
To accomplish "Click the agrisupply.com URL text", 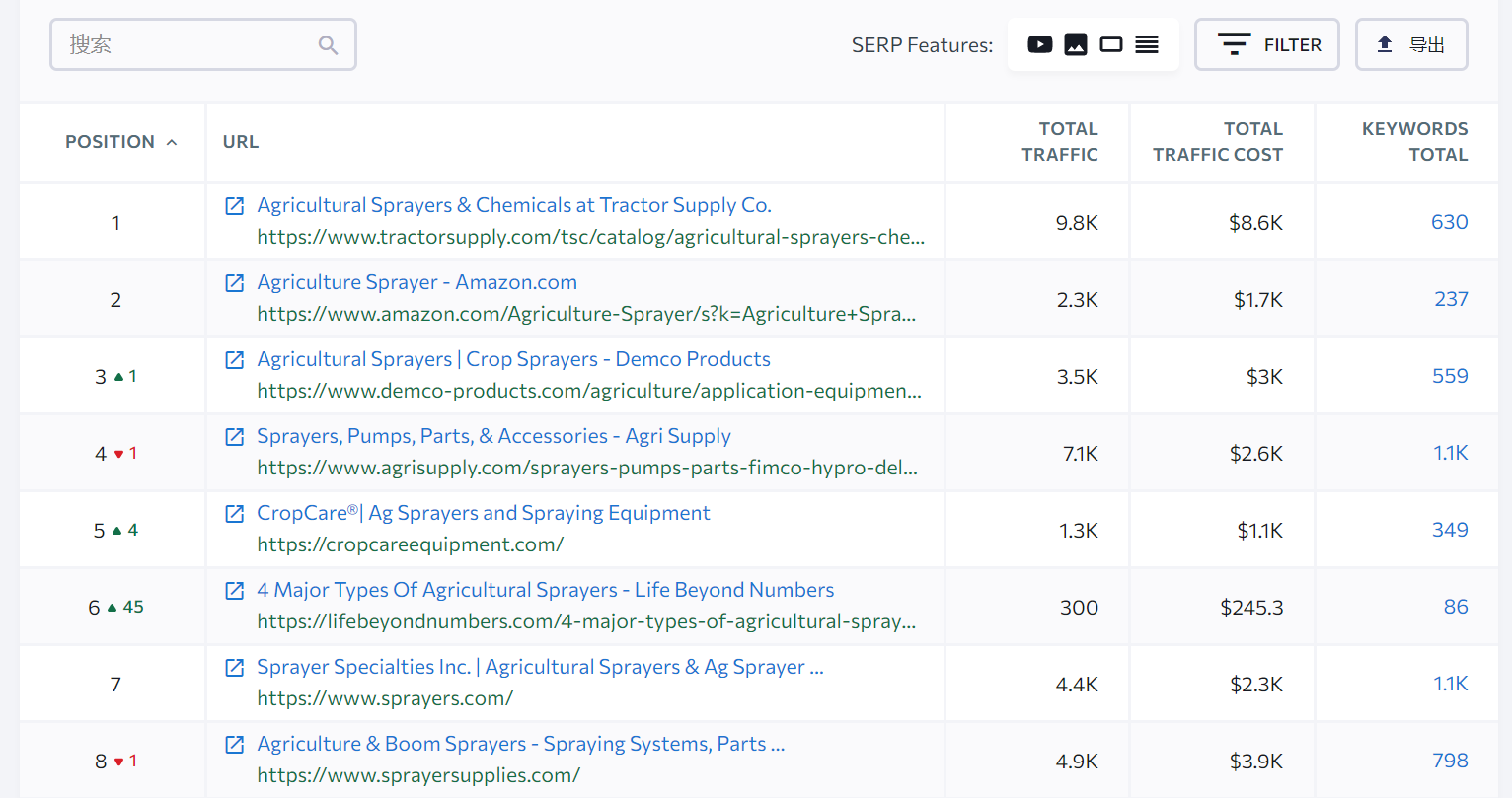I will point(587,468).
